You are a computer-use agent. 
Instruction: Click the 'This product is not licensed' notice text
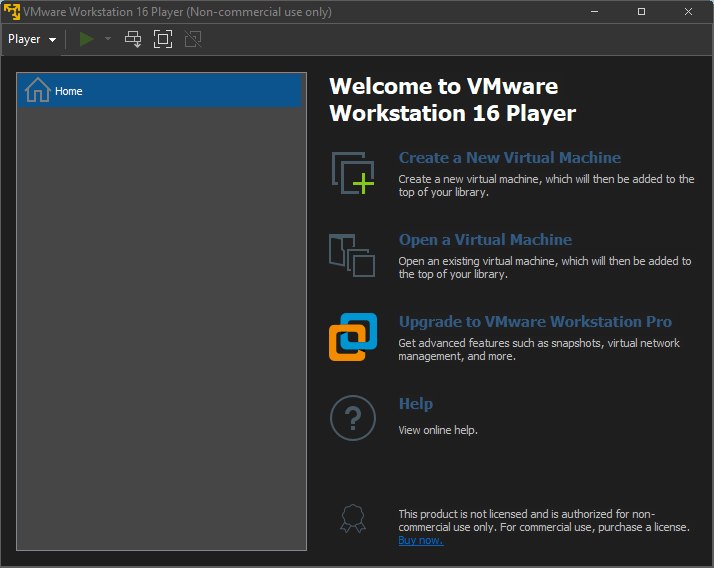(x=544, y=520)
